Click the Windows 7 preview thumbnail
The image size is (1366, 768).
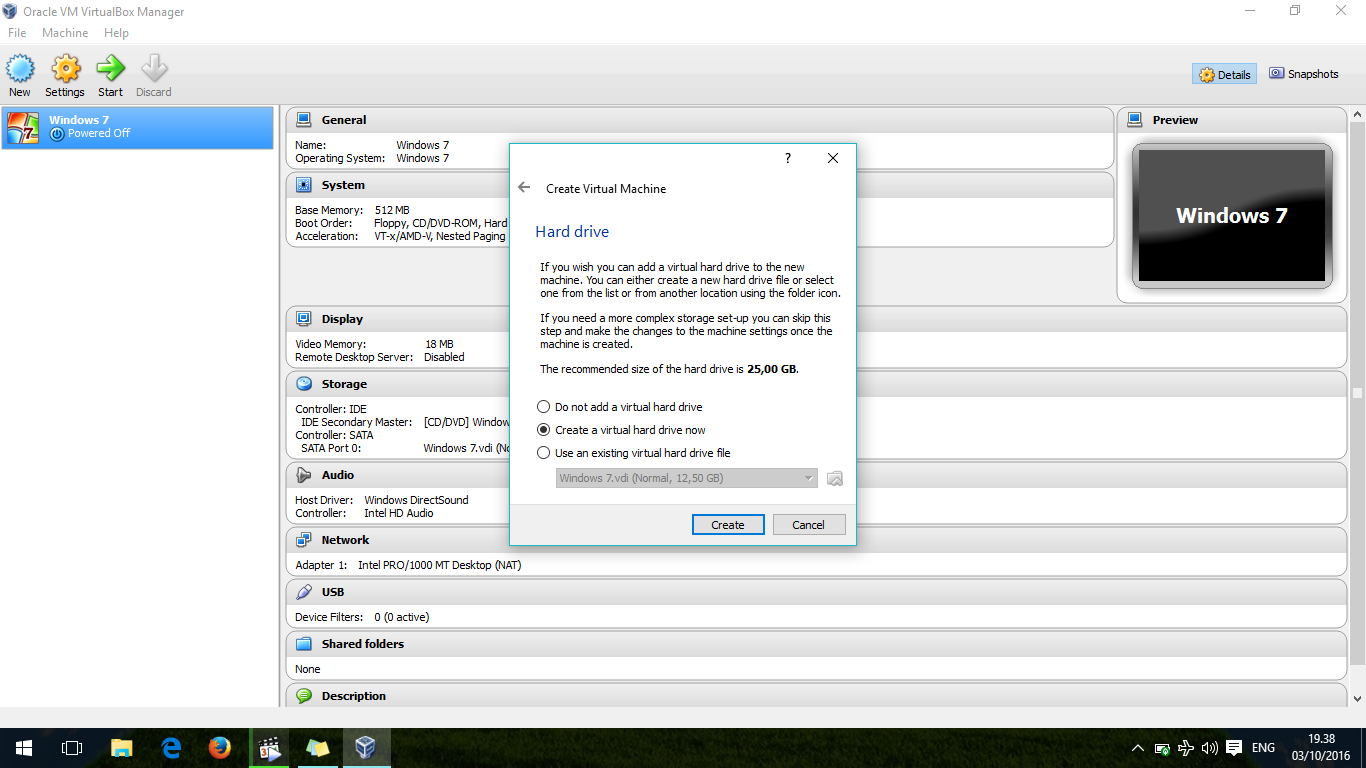pos(1232,216)
